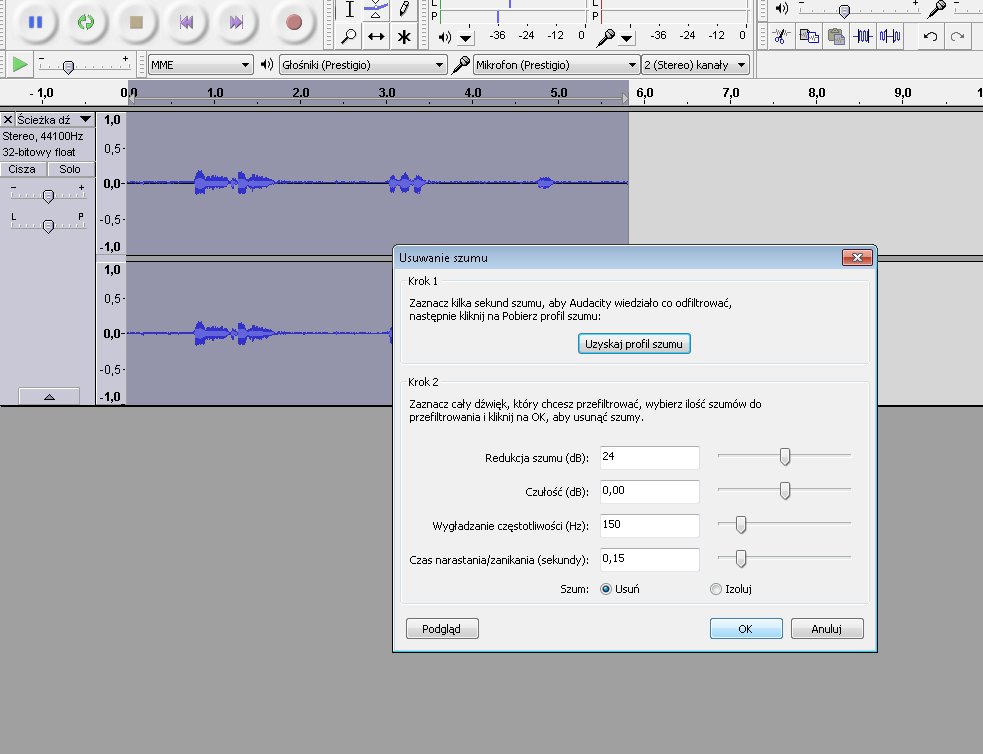Select the Izoluj radio button

point(715,589)
